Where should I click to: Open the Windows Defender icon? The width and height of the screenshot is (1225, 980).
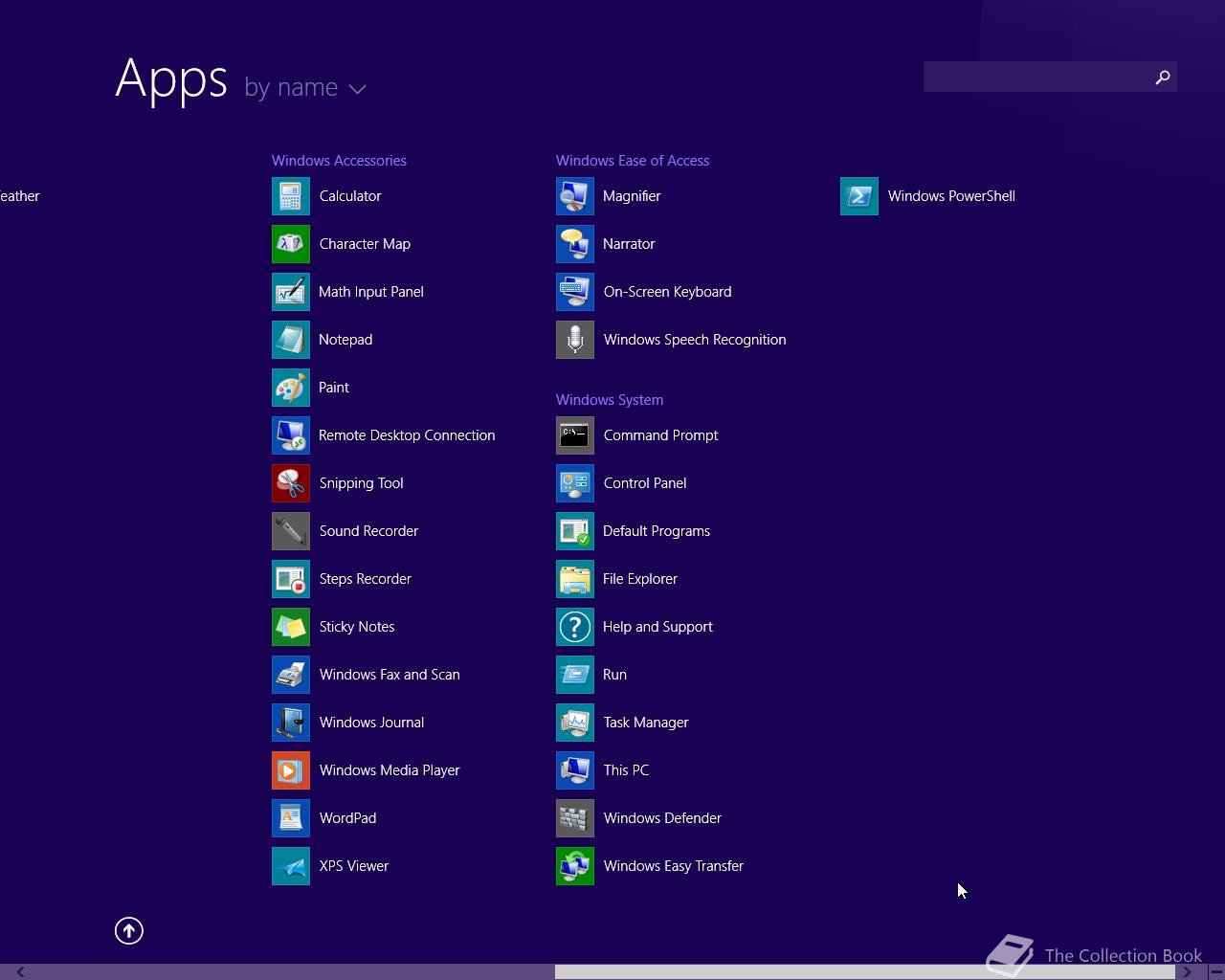[x=575, y=818]
